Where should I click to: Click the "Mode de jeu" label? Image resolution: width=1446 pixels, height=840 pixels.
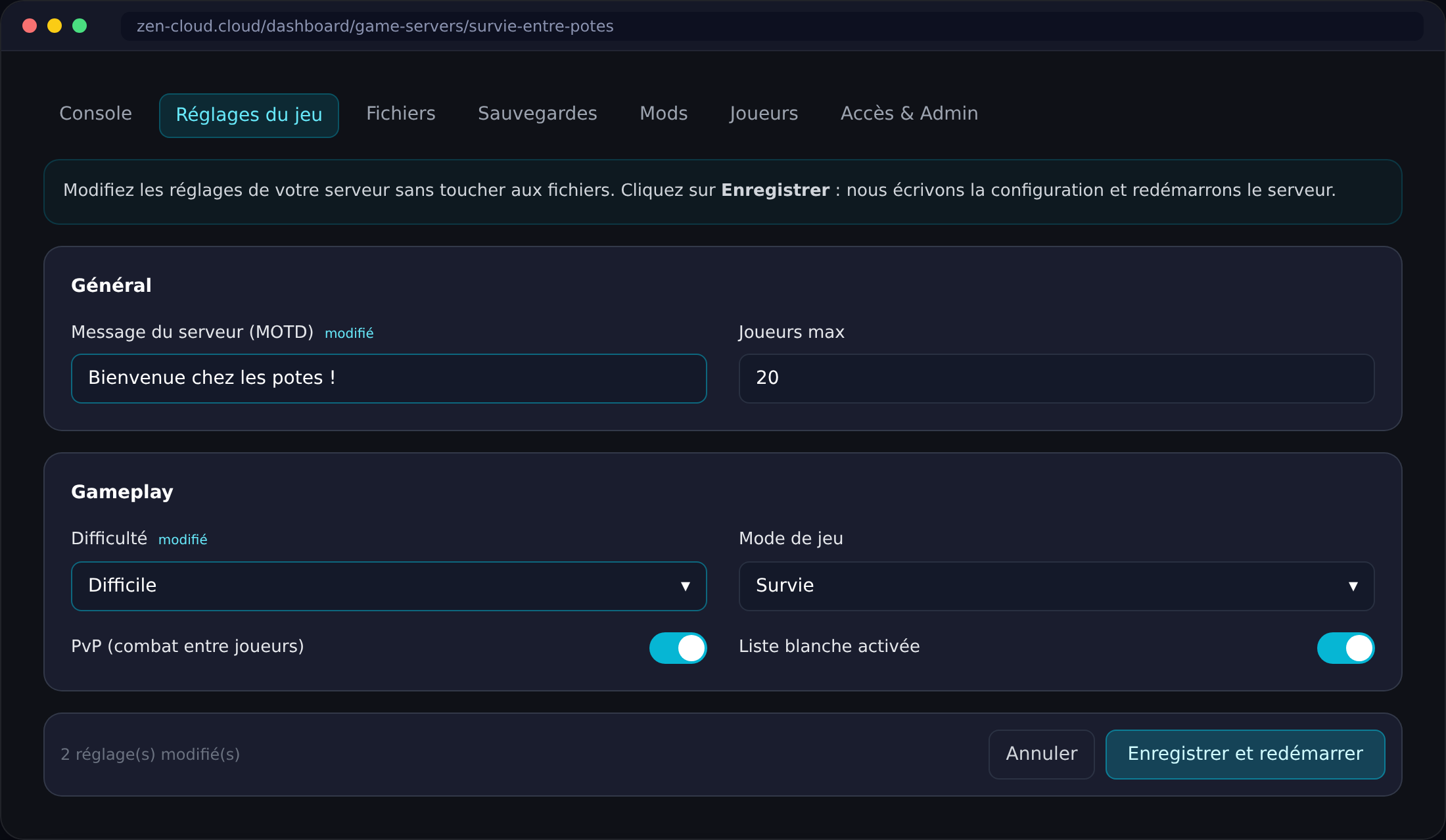click(791, 538)
